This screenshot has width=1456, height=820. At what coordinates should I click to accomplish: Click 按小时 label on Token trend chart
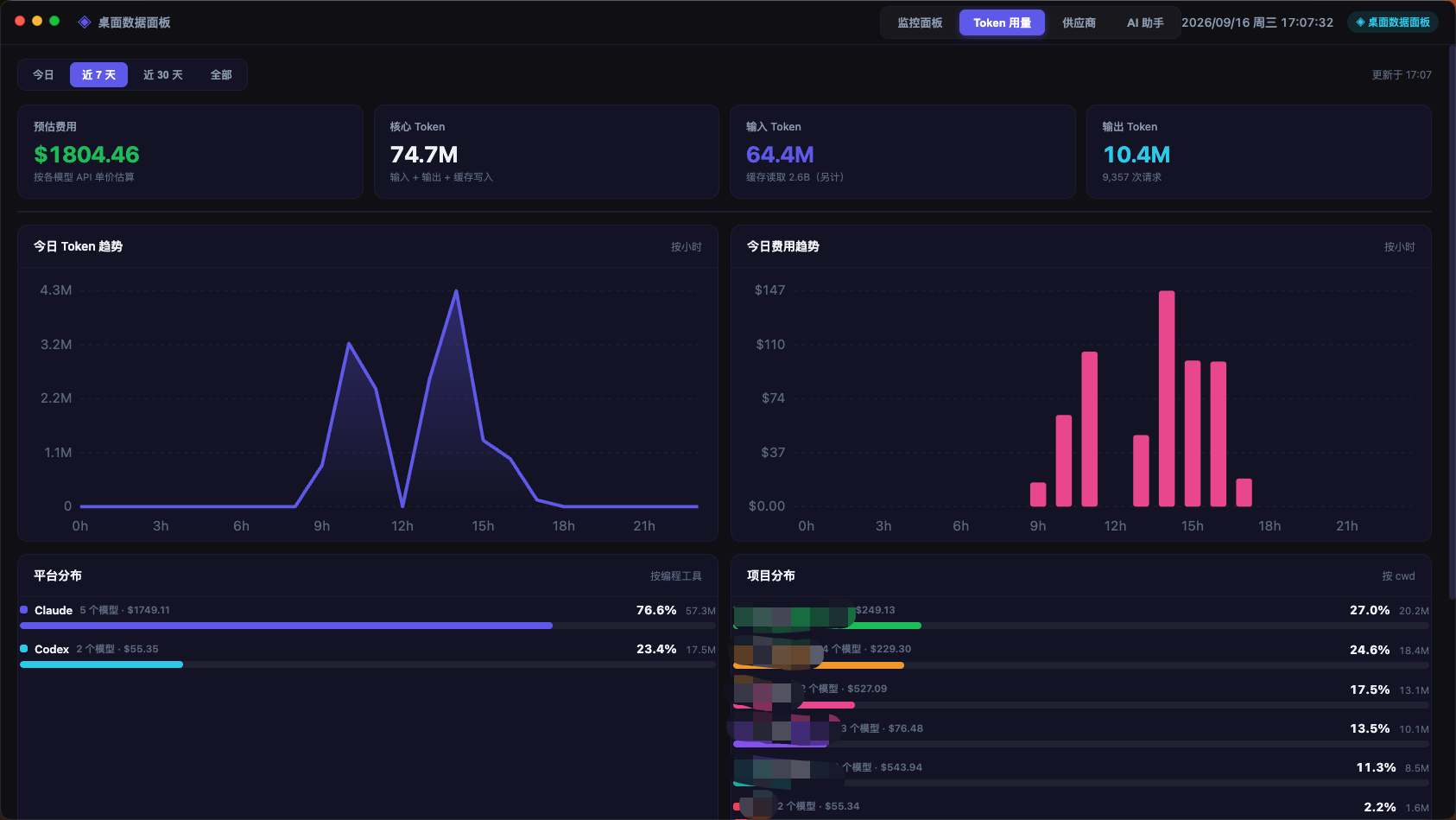click(687, 247)
